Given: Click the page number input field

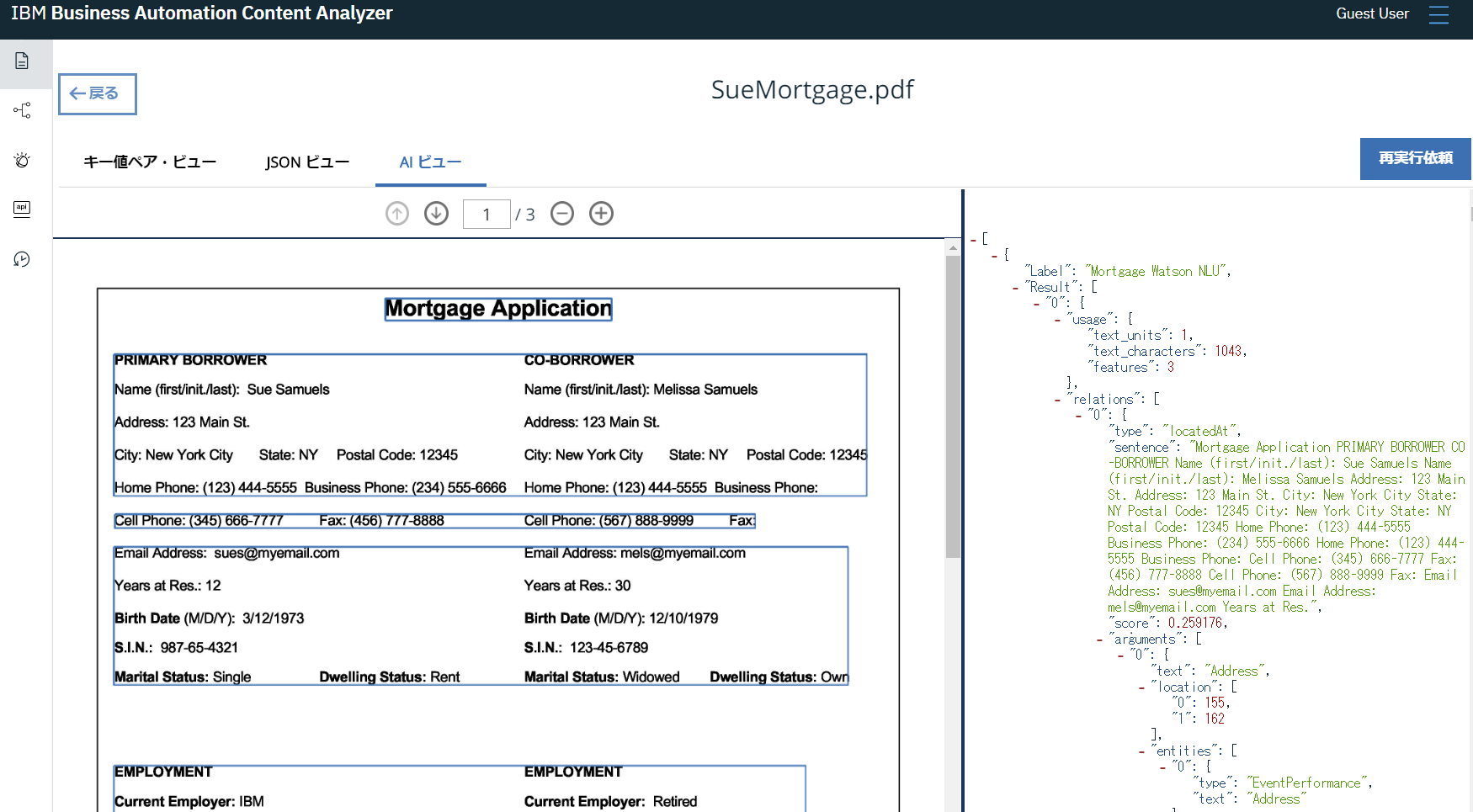Looking at the screenshot, I should pyautogui.click(x=487, y=215).
